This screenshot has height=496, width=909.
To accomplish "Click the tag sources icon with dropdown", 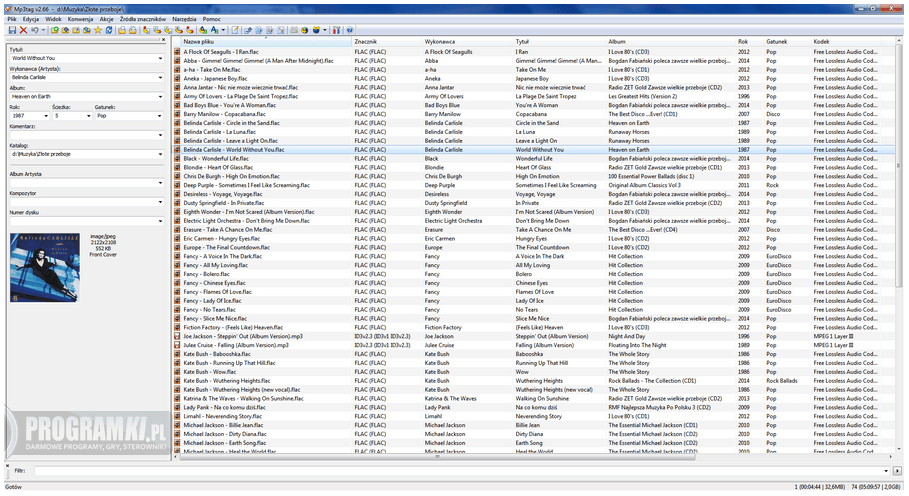I will click(317, 30).
